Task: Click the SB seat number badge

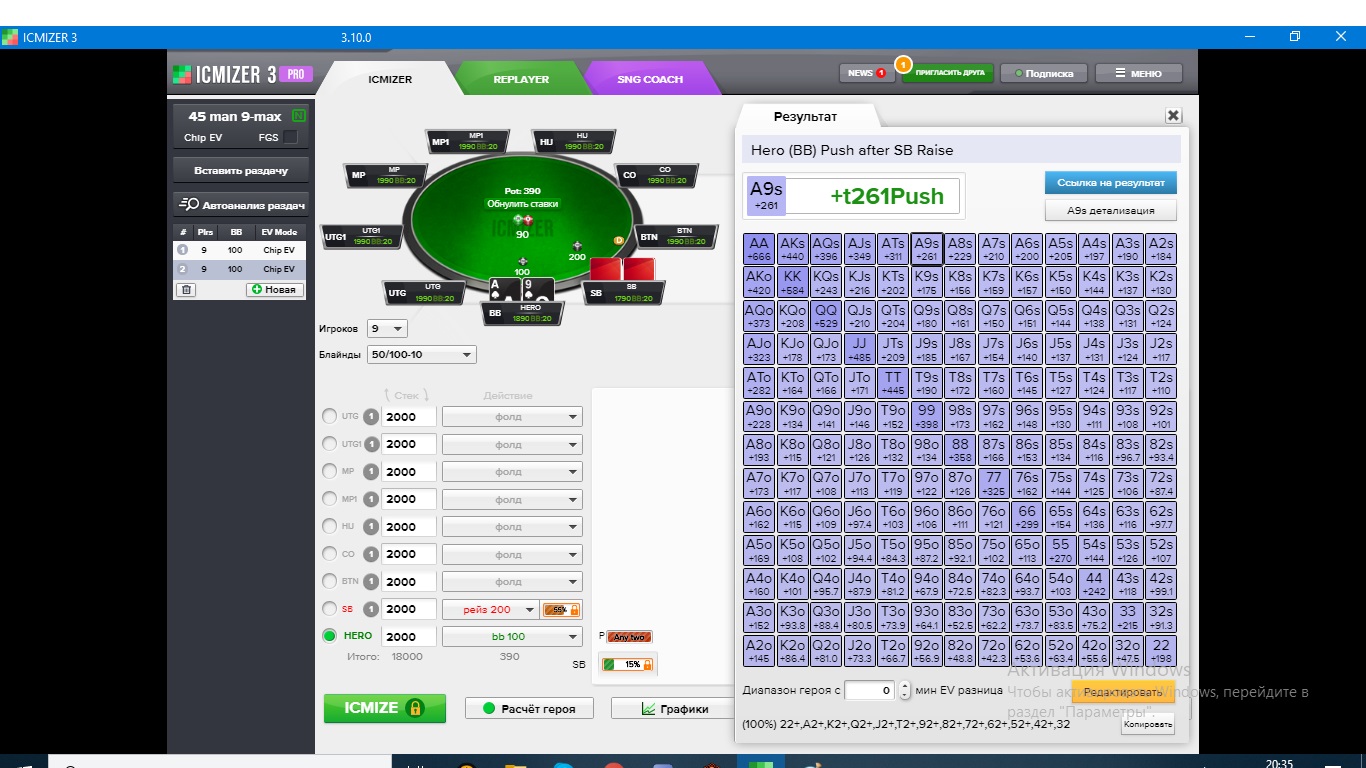Action: pos(370,609)
